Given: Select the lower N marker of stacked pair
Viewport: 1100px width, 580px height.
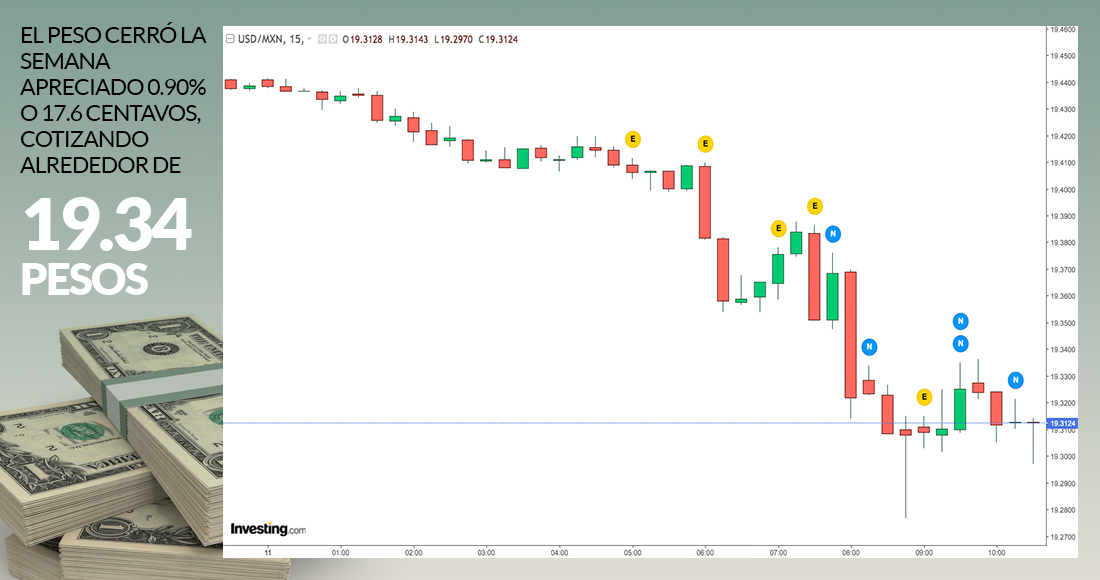Looking at the screenshot, I should pos(960,343).
